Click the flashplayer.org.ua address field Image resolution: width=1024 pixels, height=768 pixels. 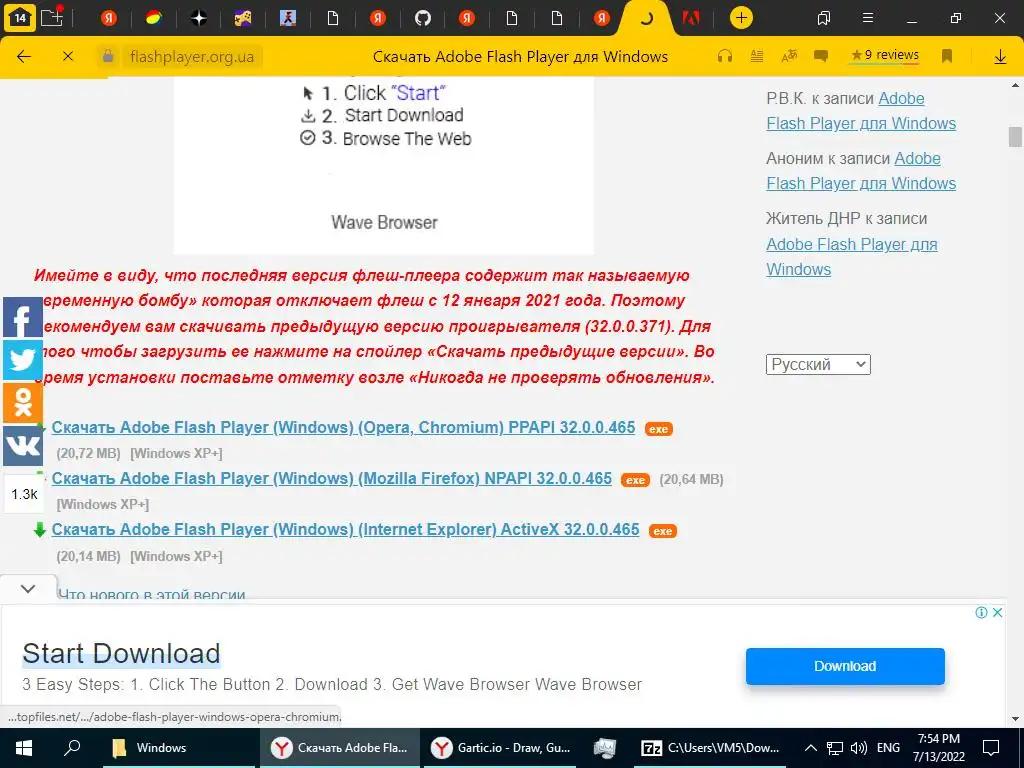(192, 57)
